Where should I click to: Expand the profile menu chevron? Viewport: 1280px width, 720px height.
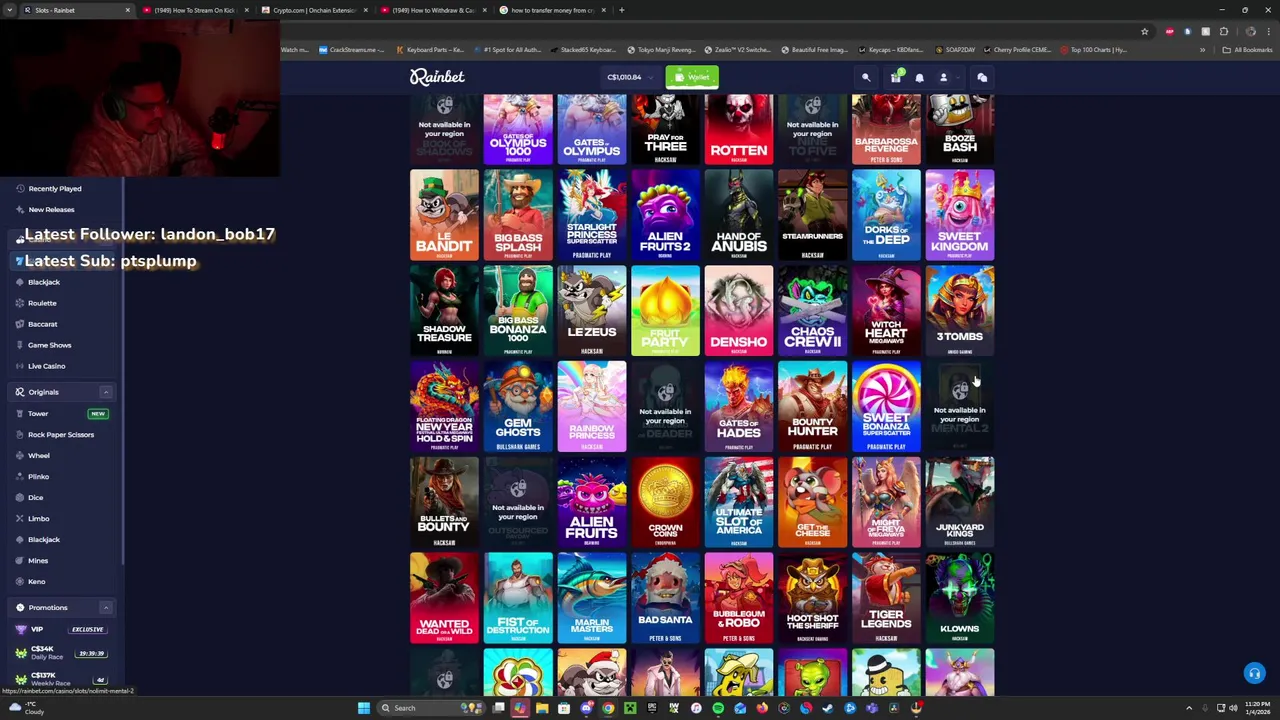pos(957,77)
